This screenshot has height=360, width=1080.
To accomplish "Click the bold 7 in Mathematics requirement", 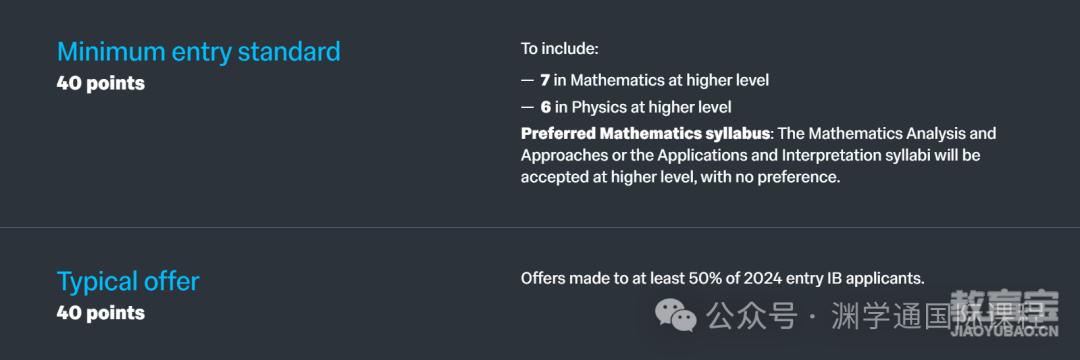I will (545, 81).
